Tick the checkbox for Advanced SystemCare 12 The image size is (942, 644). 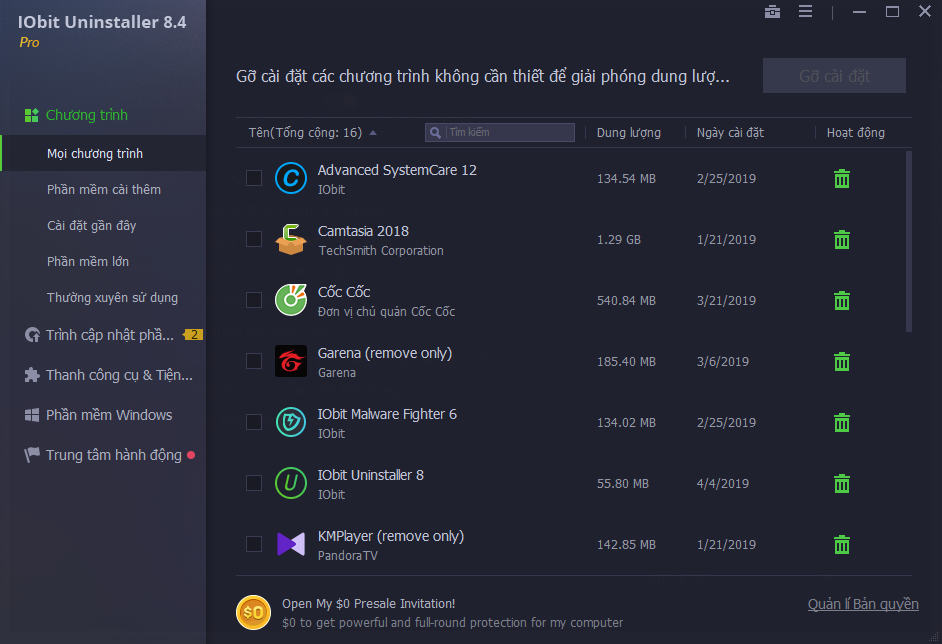click(254, 178)
